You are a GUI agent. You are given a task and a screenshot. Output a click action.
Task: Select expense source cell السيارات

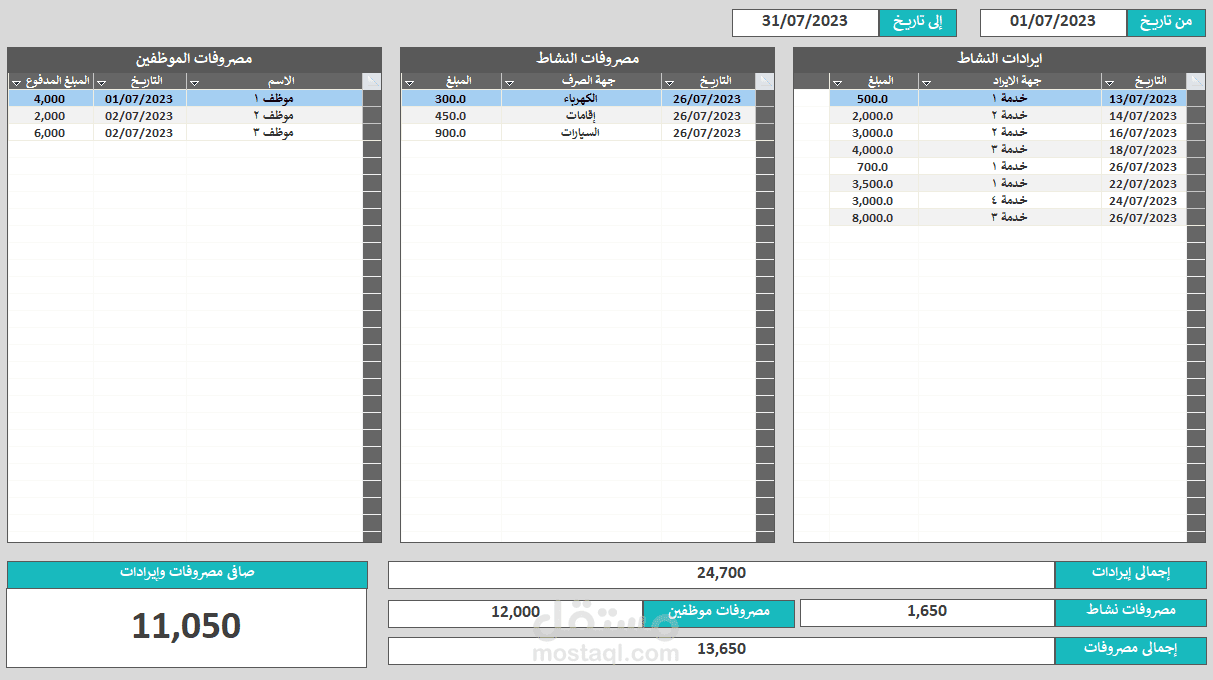point(581,133)
